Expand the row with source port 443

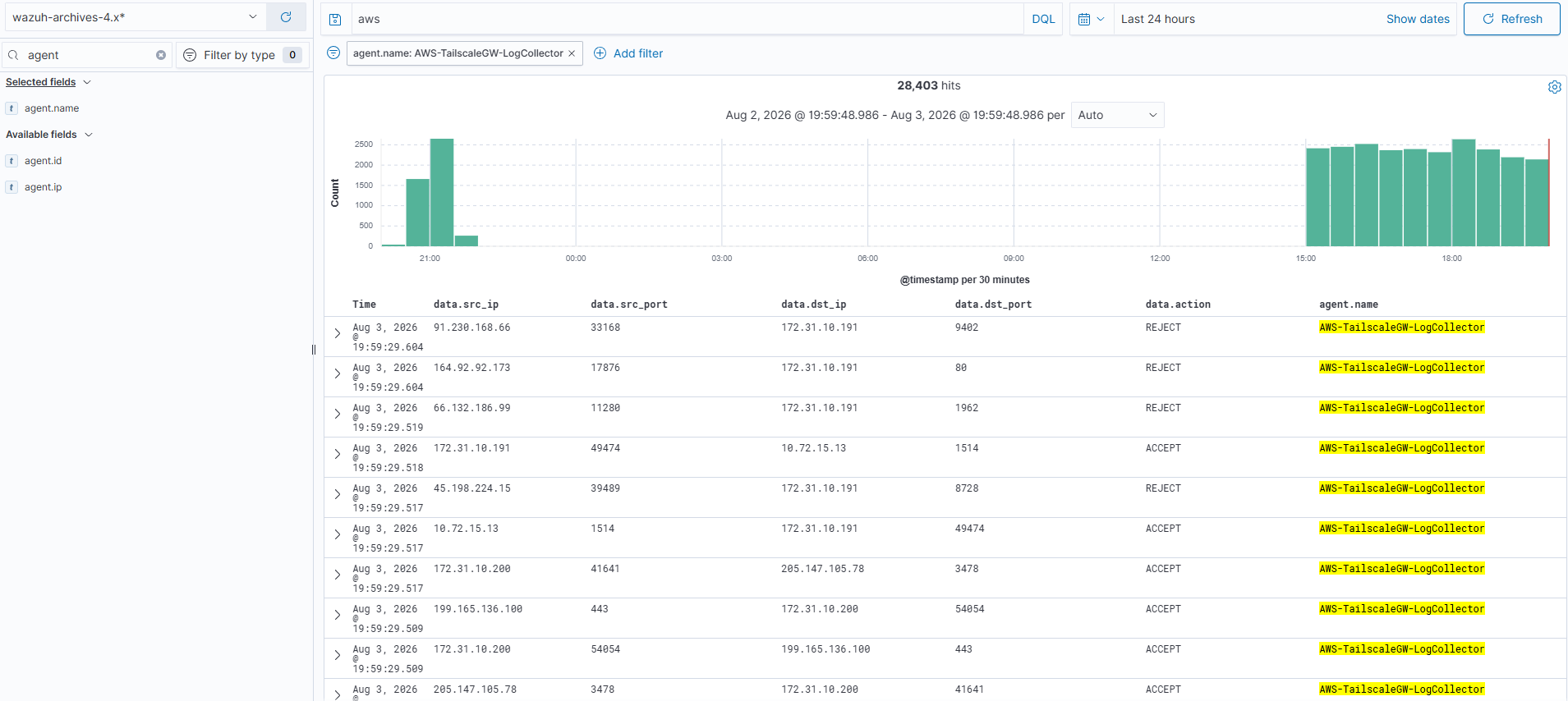[337, 615]
